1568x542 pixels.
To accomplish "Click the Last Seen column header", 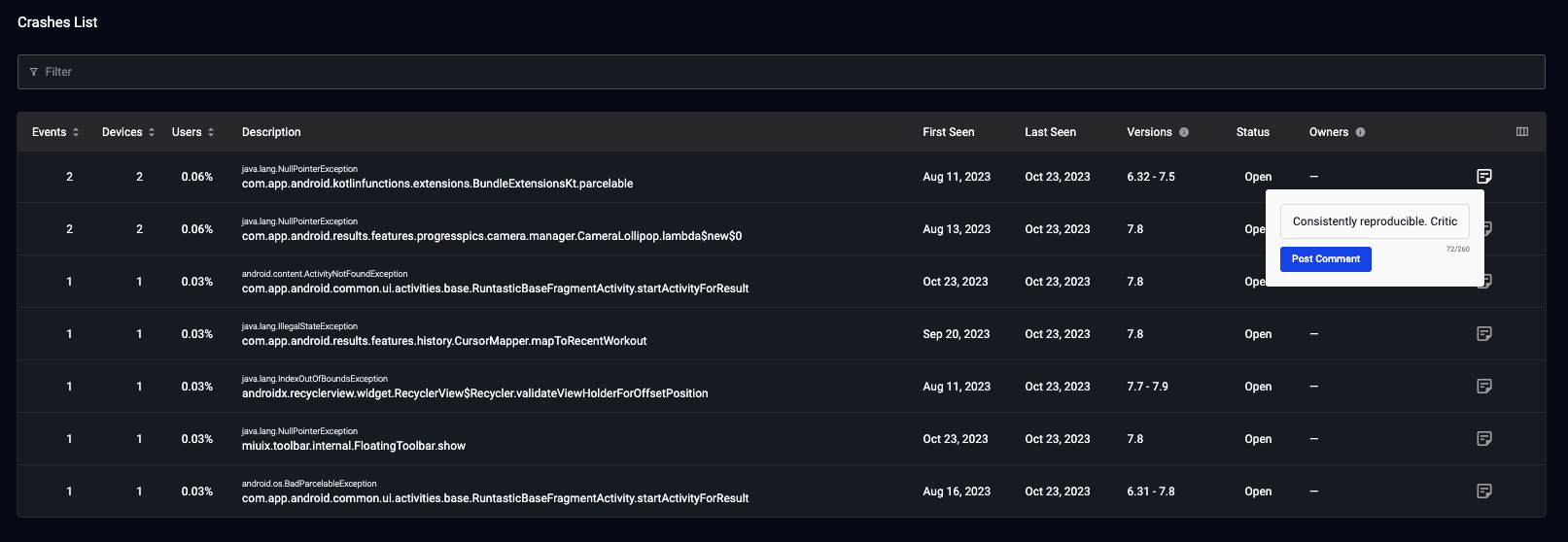I will tap(1051, 132).
